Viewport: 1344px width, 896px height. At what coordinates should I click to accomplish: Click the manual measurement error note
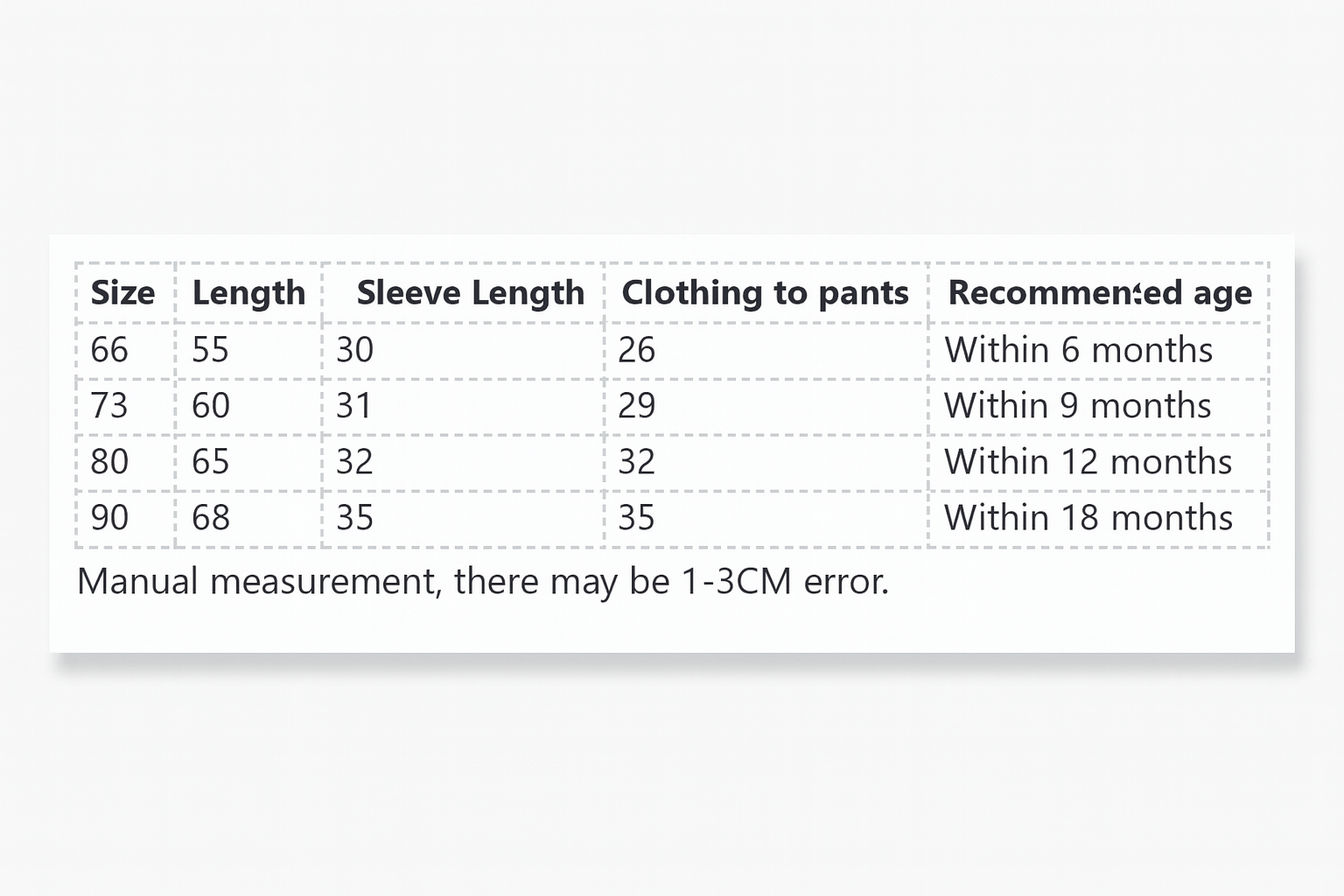click(483, 582)
